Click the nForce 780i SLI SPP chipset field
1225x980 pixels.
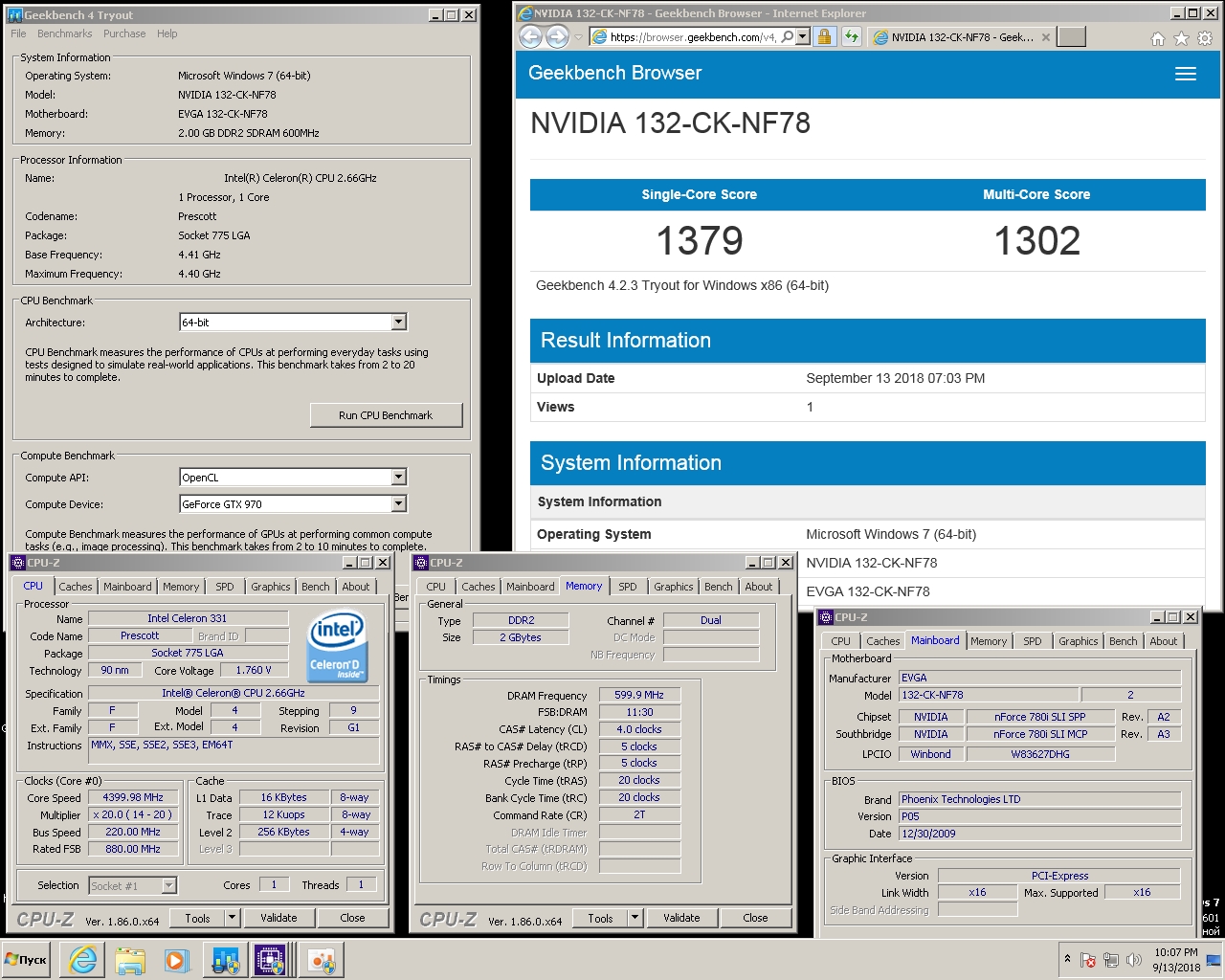tap(1040, 717)
